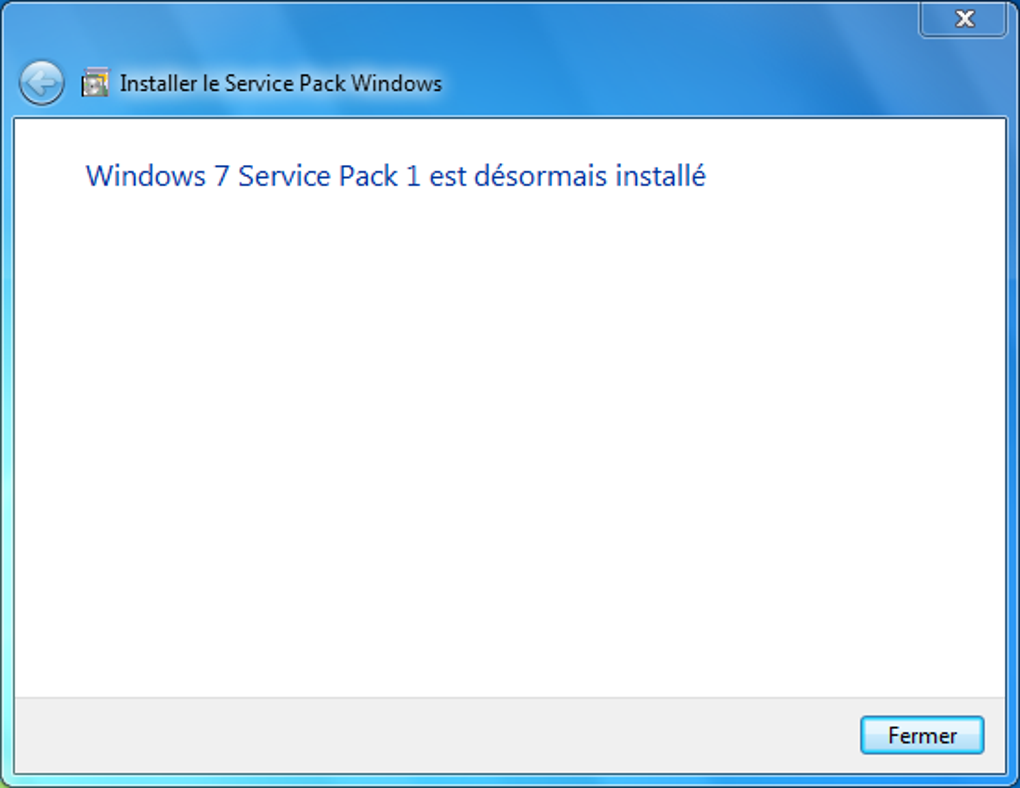Image resolution: width=1020 pixels, height=788 pixels.
Task: Click the blue heading about Service Pack 1
Action: coord(395,177)
